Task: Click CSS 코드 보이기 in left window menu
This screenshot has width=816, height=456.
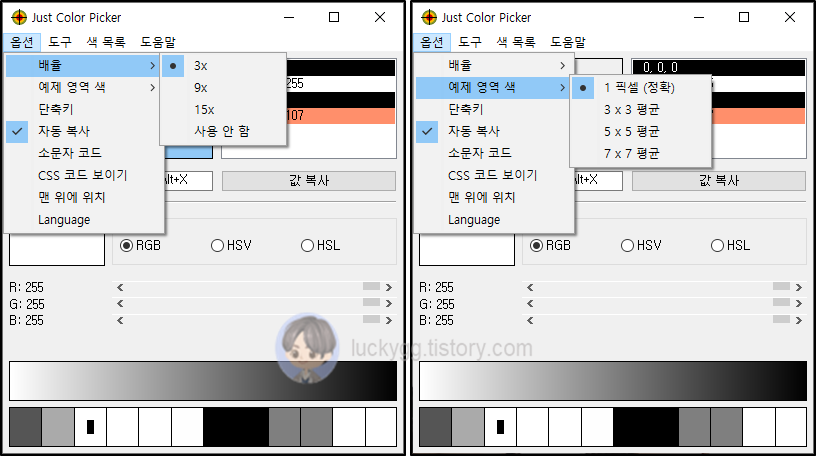Action: pyautogui.click(x=83, y=175)
